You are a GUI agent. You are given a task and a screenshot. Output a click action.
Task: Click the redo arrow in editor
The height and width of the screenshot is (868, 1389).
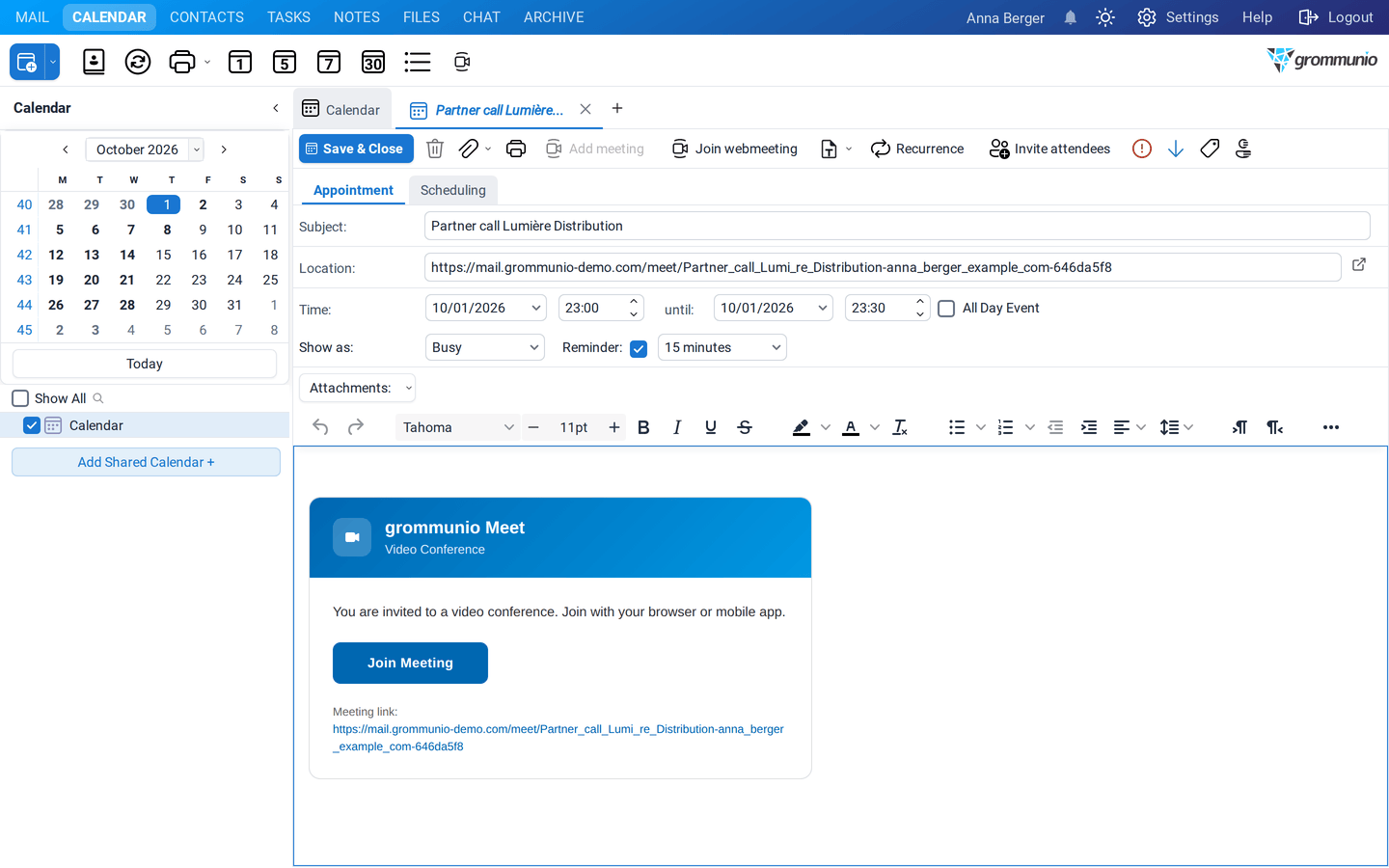356,427
